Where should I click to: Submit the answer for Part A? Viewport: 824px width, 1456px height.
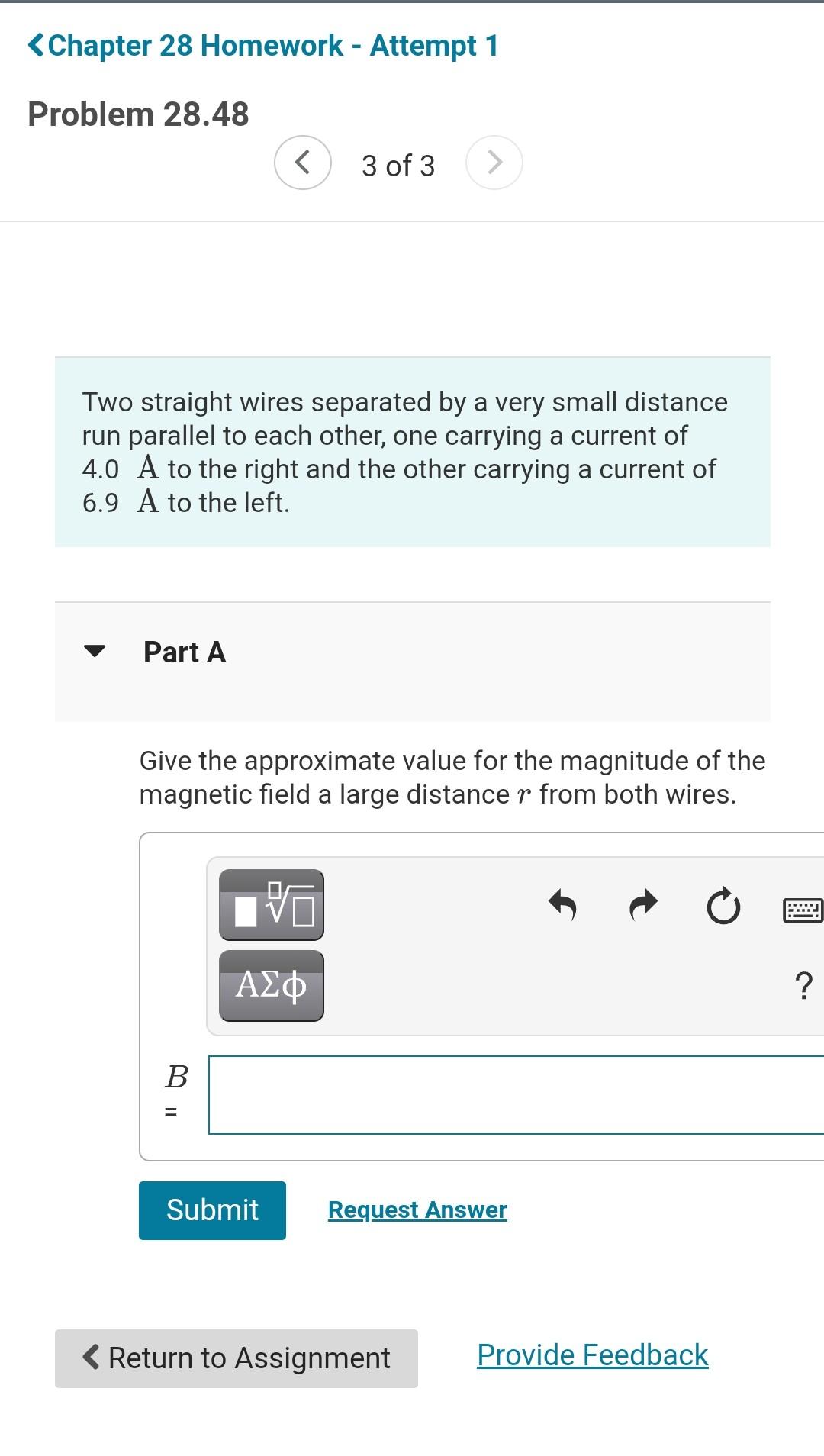[212, 1210]
